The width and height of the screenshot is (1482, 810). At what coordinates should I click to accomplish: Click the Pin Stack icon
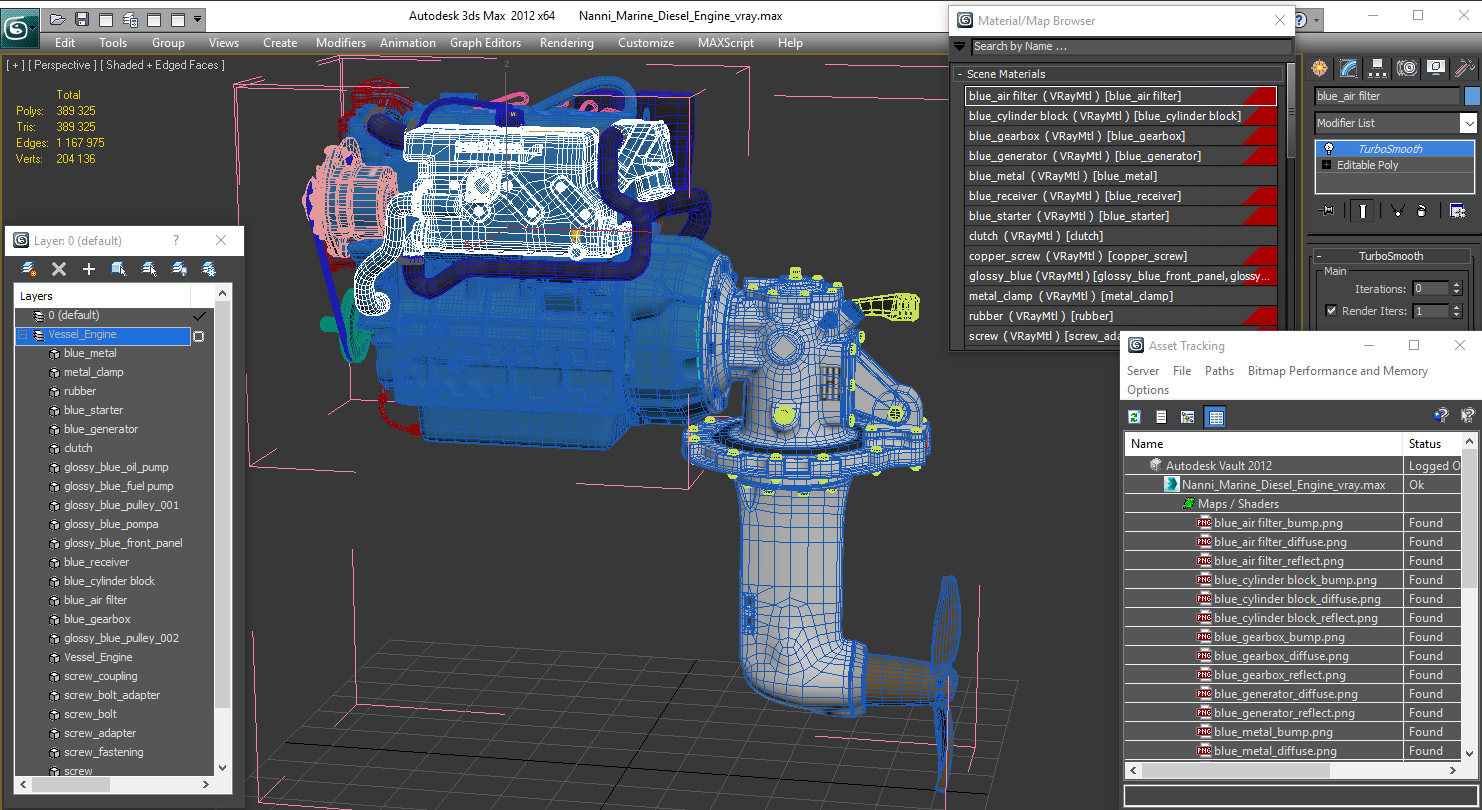1327,210
